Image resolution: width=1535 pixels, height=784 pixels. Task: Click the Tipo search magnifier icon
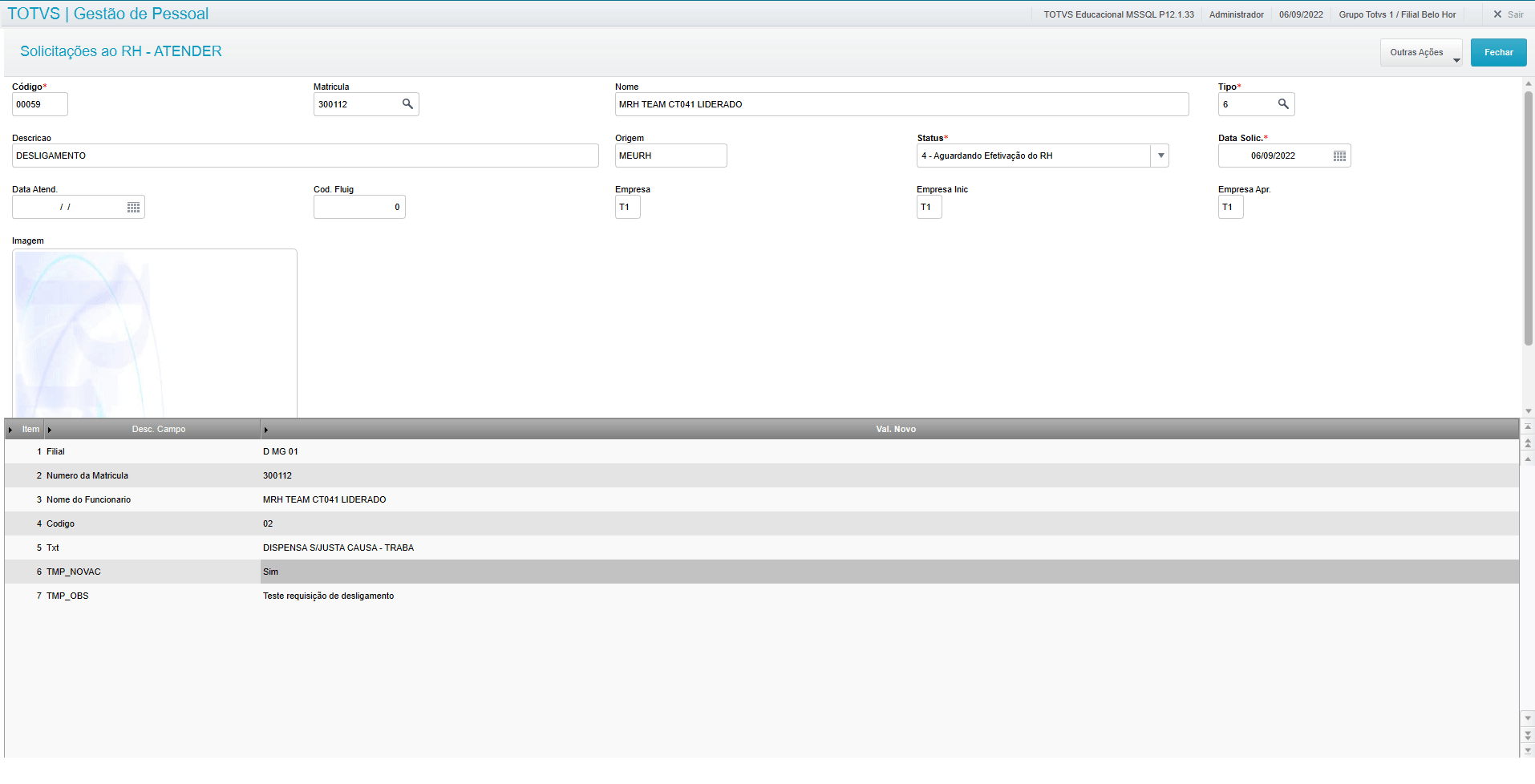[x=1283, y=104]
